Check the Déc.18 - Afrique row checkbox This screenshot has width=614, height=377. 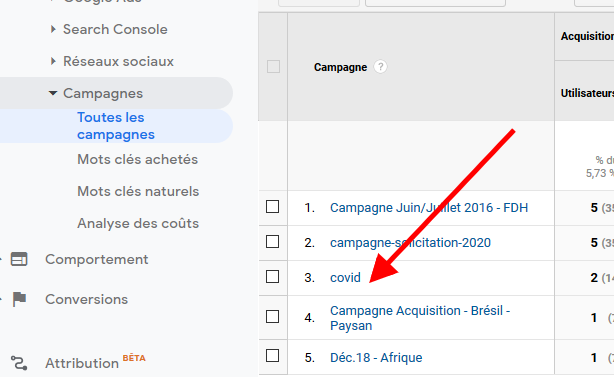click(x=273, y=356)
